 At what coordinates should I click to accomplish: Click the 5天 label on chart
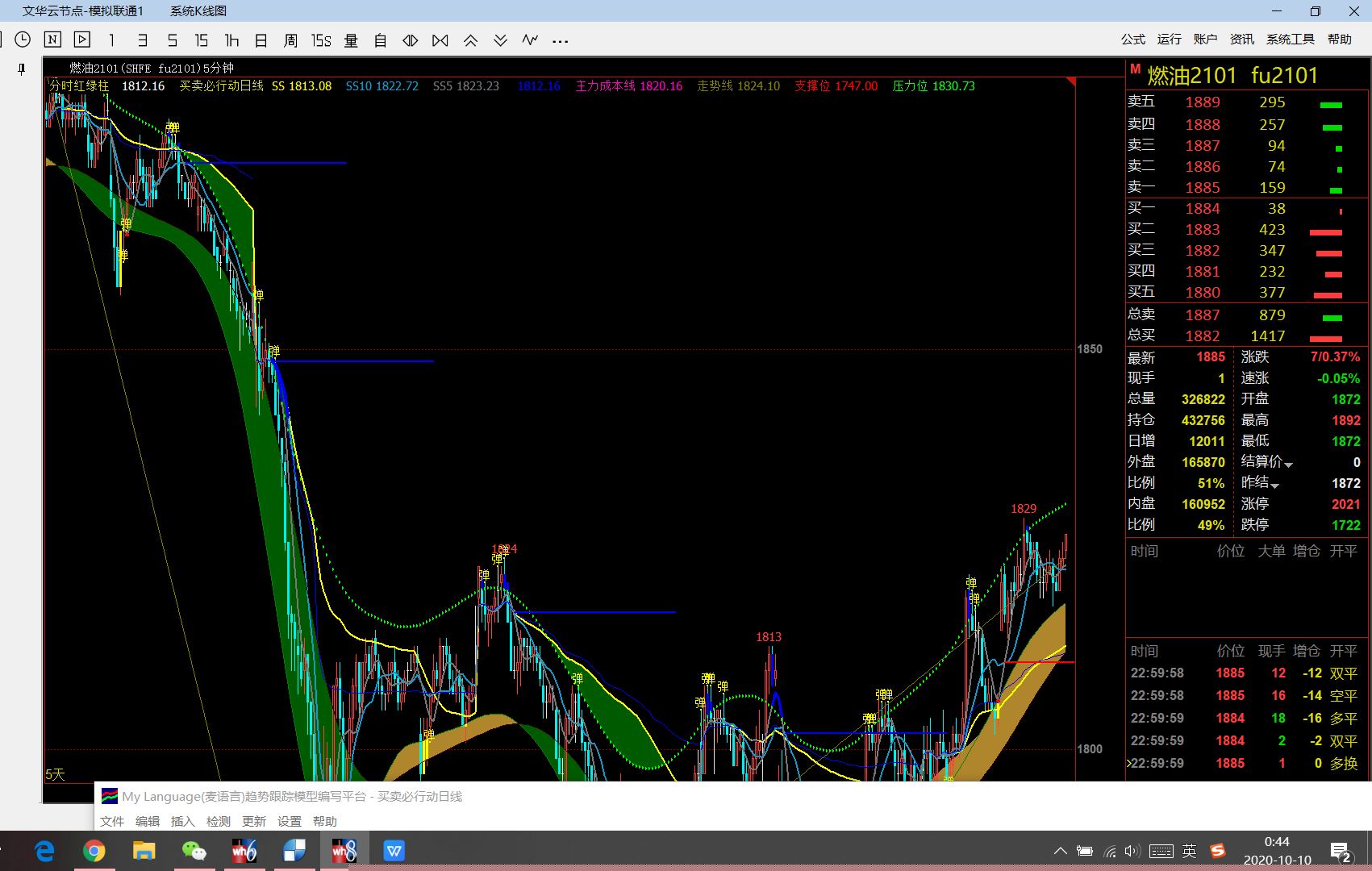55,774
